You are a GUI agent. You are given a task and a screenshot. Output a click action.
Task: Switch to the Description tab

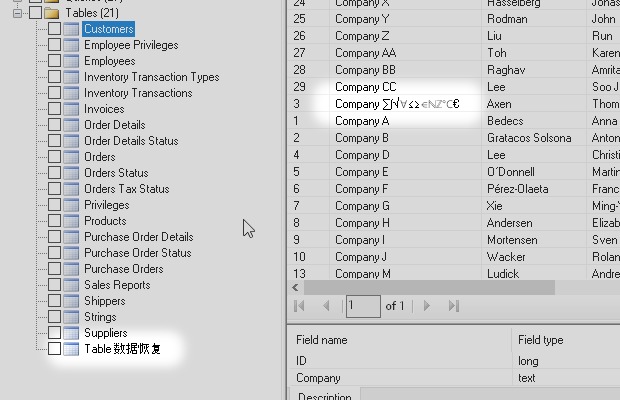pyautogui.click(x=325, y=396)
